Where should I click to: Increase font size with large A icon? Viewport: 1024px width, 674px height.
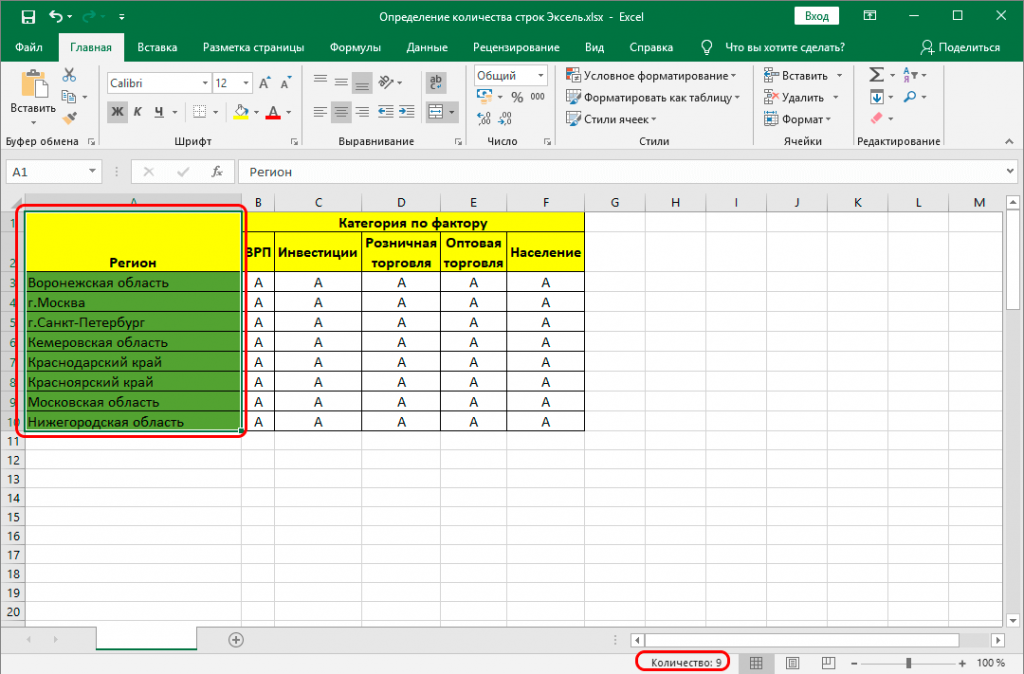coord(264,83)
